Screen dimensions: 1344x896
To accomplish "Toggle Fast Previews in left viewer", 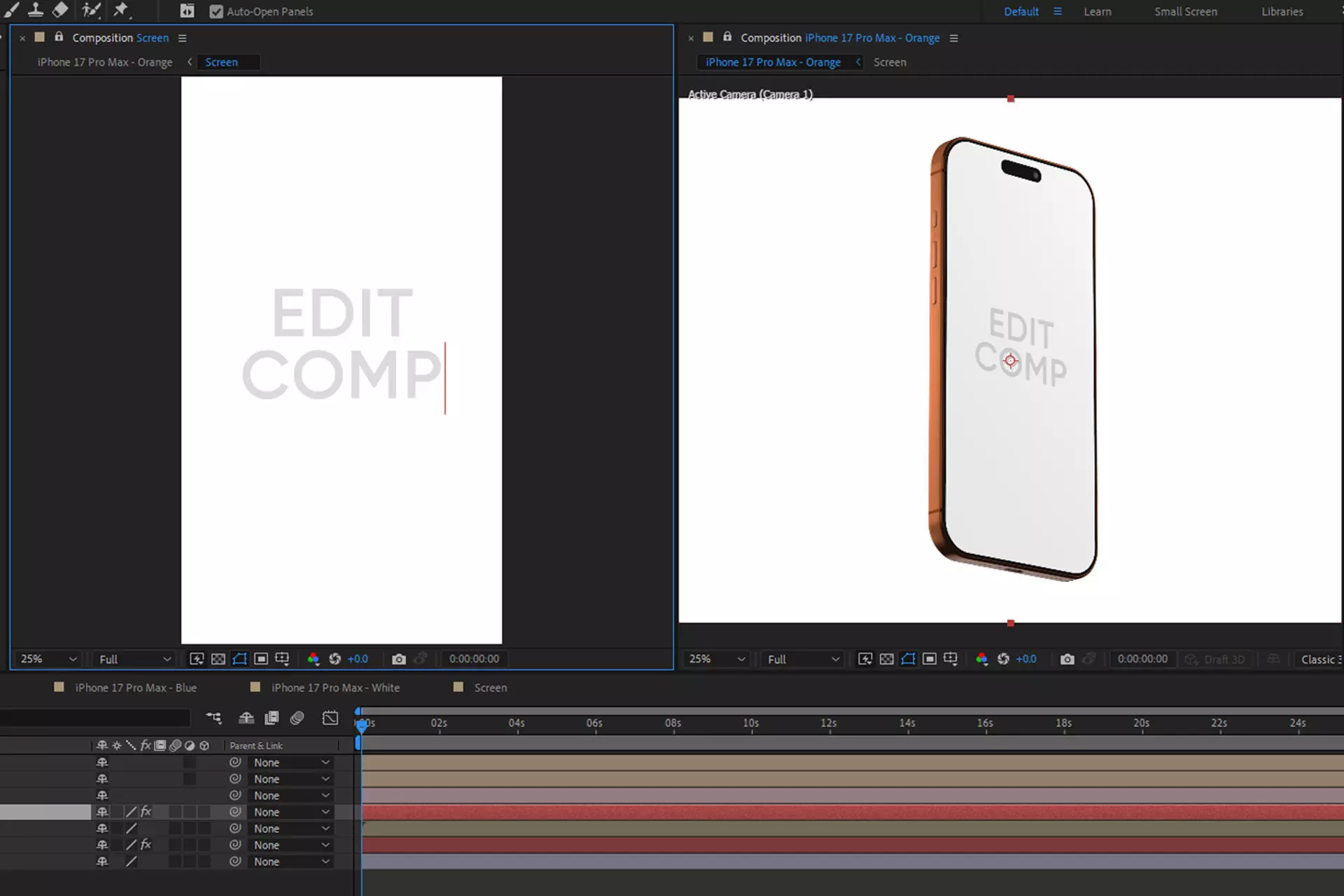I will coord(197,659).
